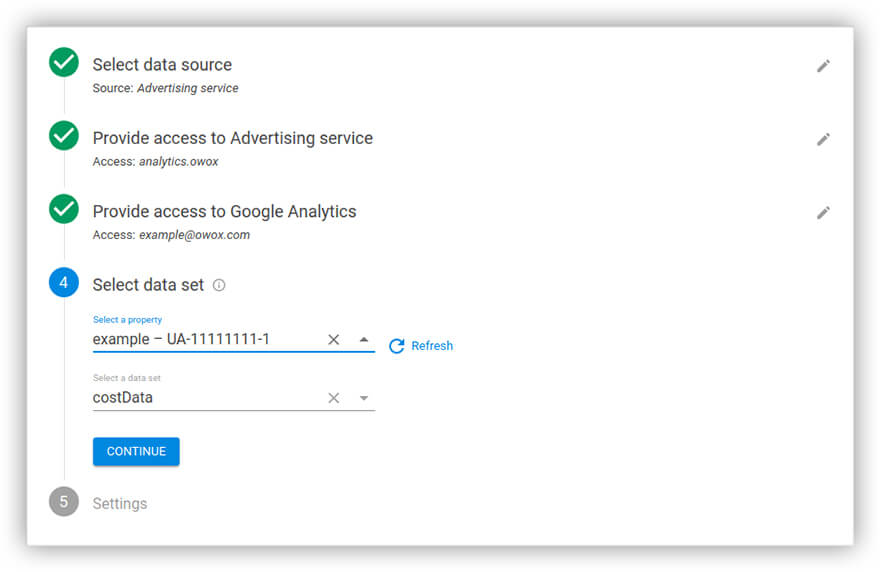Click the Provide access to Google Analytics heading
The image size is (880, 572).
[224, 211]
